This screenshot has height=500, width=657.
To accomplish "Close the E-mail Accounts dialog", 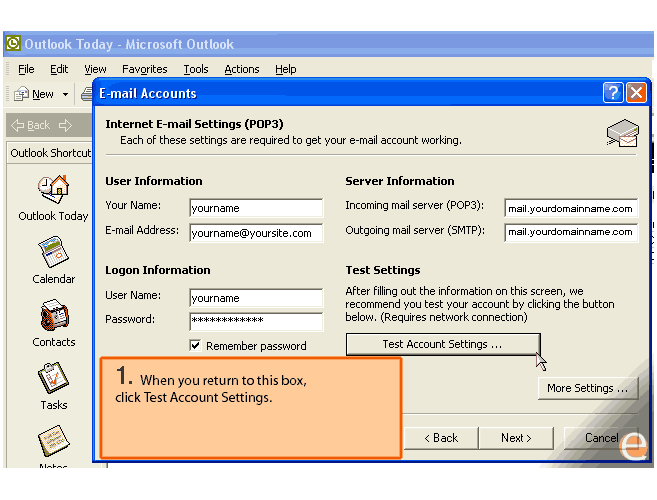I will (x=636, y=92).
